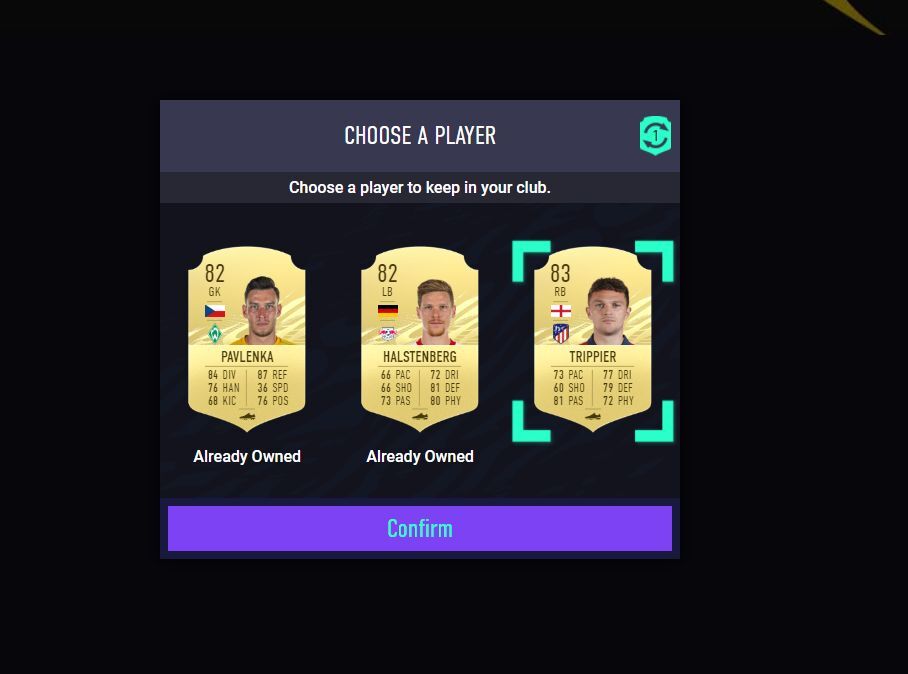Select the Pavlenka goalkeeper card
The height and width of the screenshot is (674, 908).
(247, 339)
